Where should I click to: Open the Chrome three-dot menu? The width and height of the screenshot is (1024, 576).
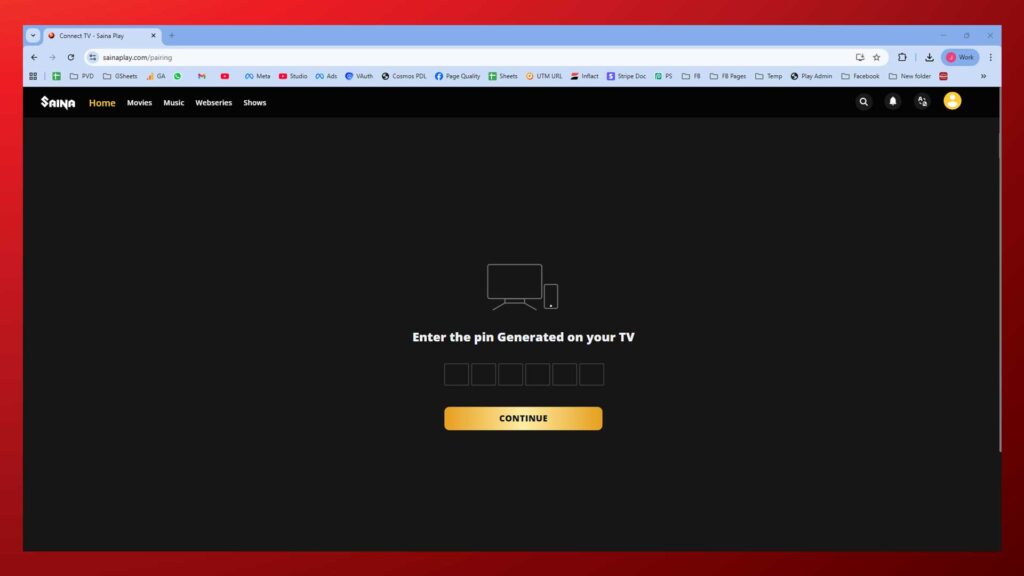click(990, 57)
